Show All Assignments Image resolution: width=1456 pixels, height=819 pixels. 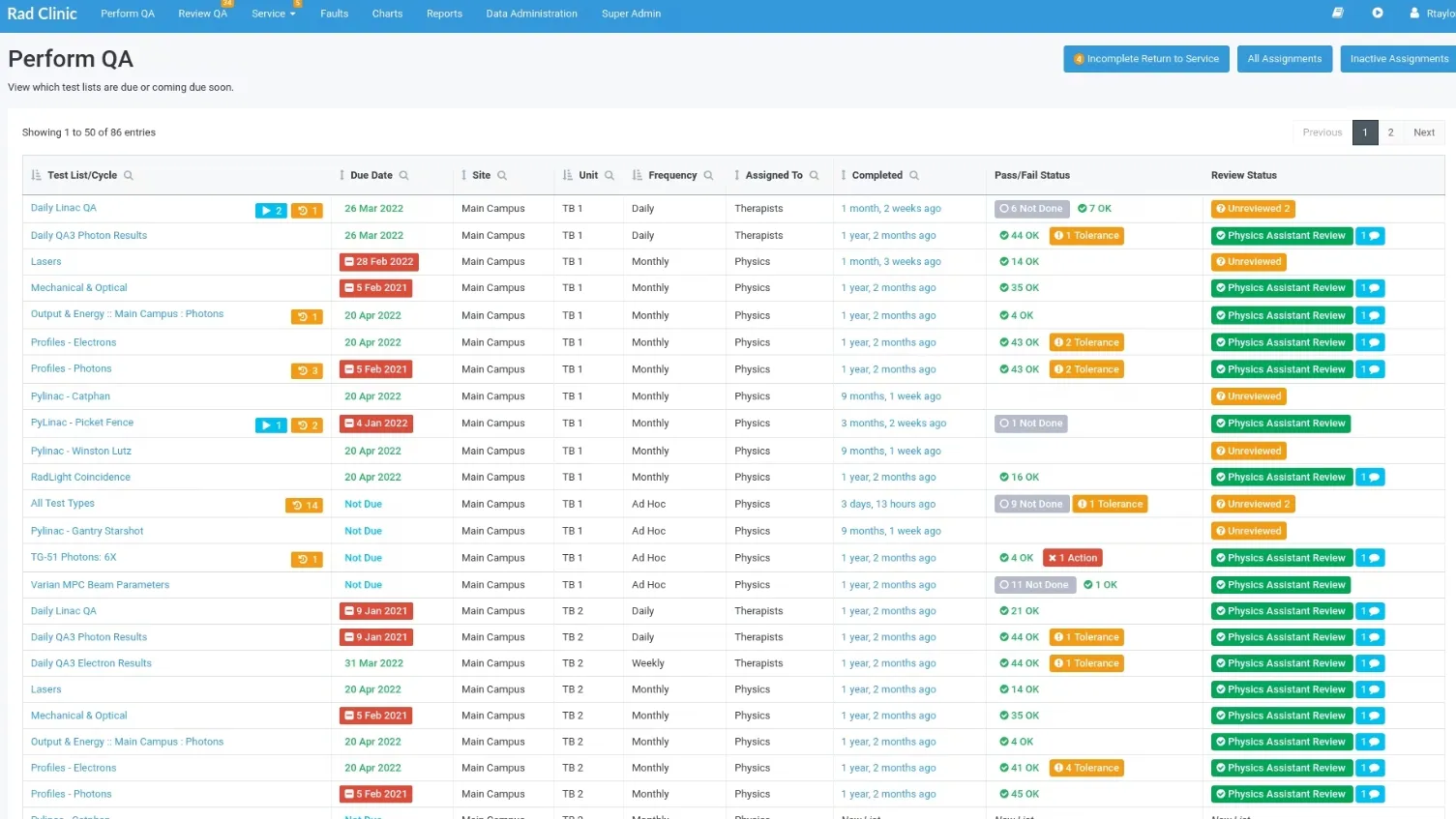point(1285,59)
